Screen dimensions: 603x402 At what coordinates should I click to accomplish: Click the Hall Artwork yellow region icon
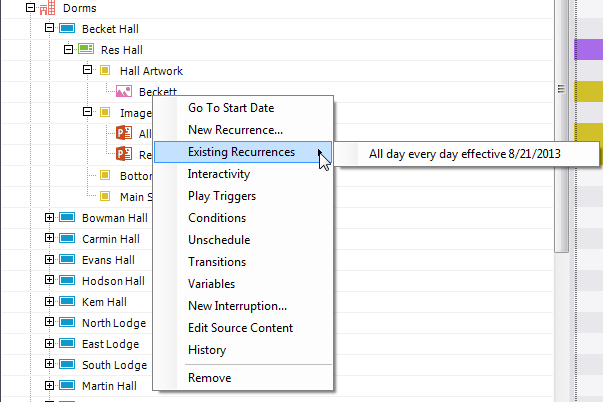click(105, 70)
